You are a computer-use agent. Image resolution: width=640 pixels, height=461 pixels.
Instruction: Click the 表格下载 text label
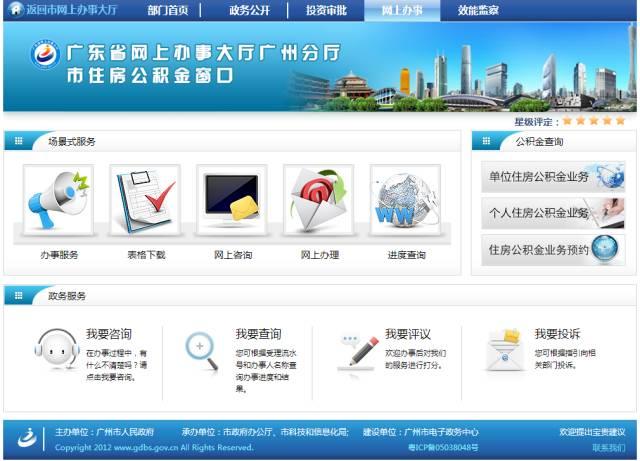(146, 255)
